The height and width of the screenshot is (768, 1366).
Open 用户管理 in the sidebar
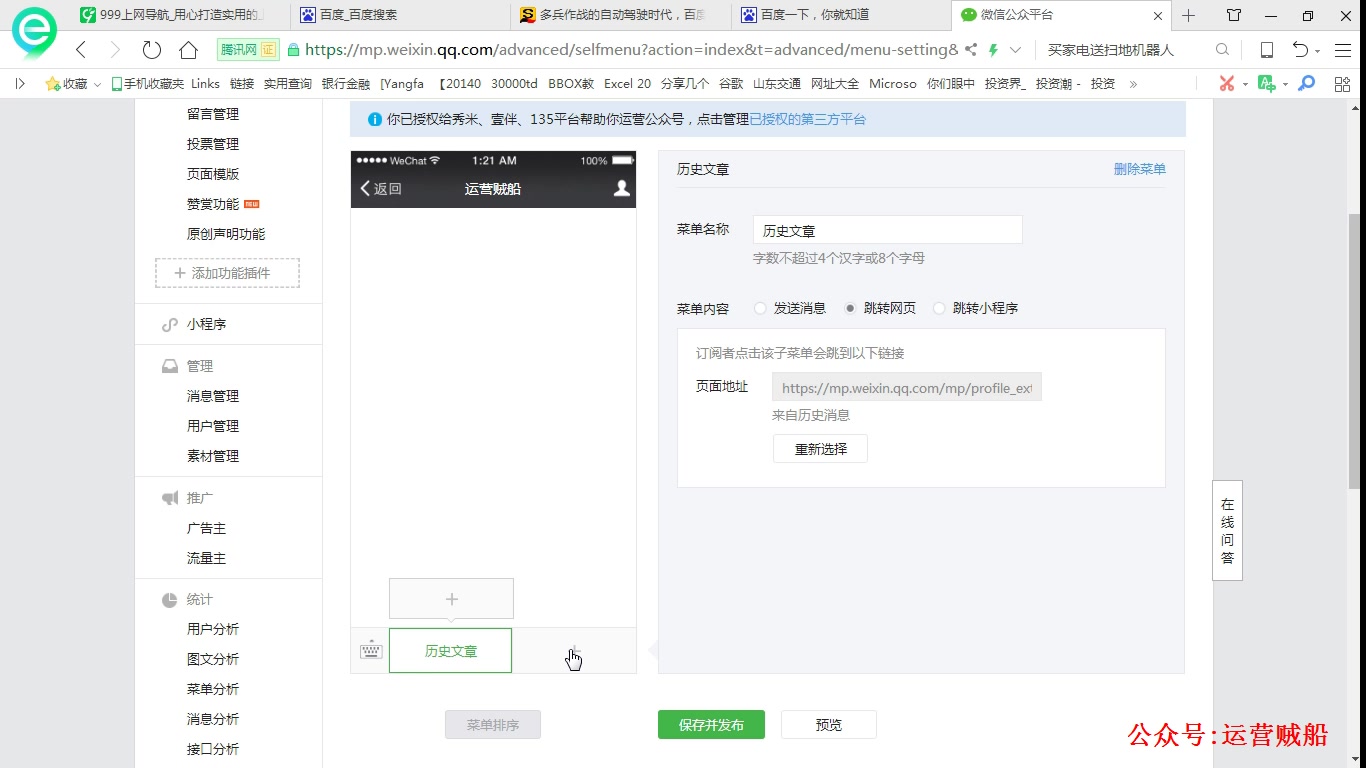[213, 426]
